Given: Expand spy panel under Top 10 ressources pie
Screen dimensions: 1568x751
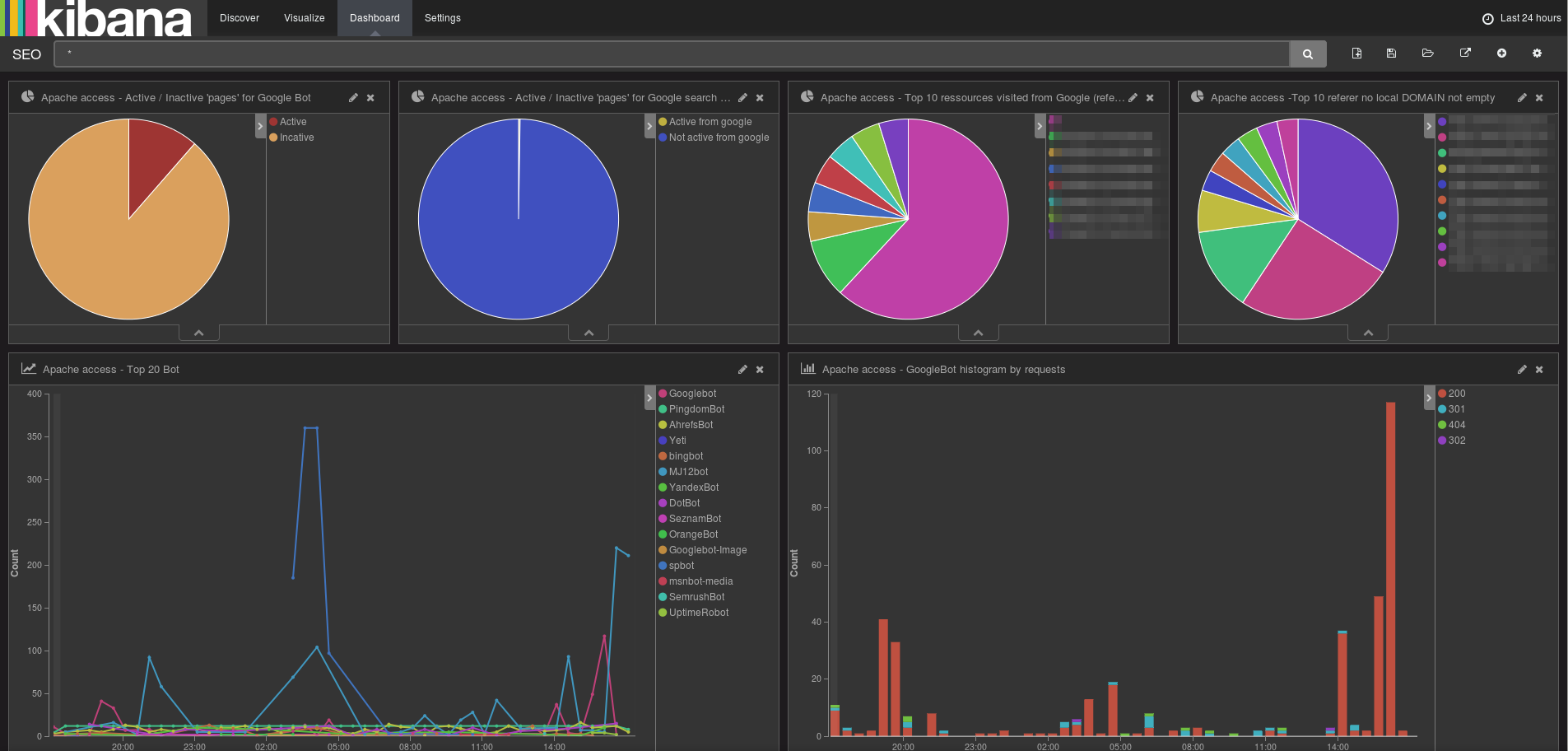Looking at the screenshot, I should point(978,333).
